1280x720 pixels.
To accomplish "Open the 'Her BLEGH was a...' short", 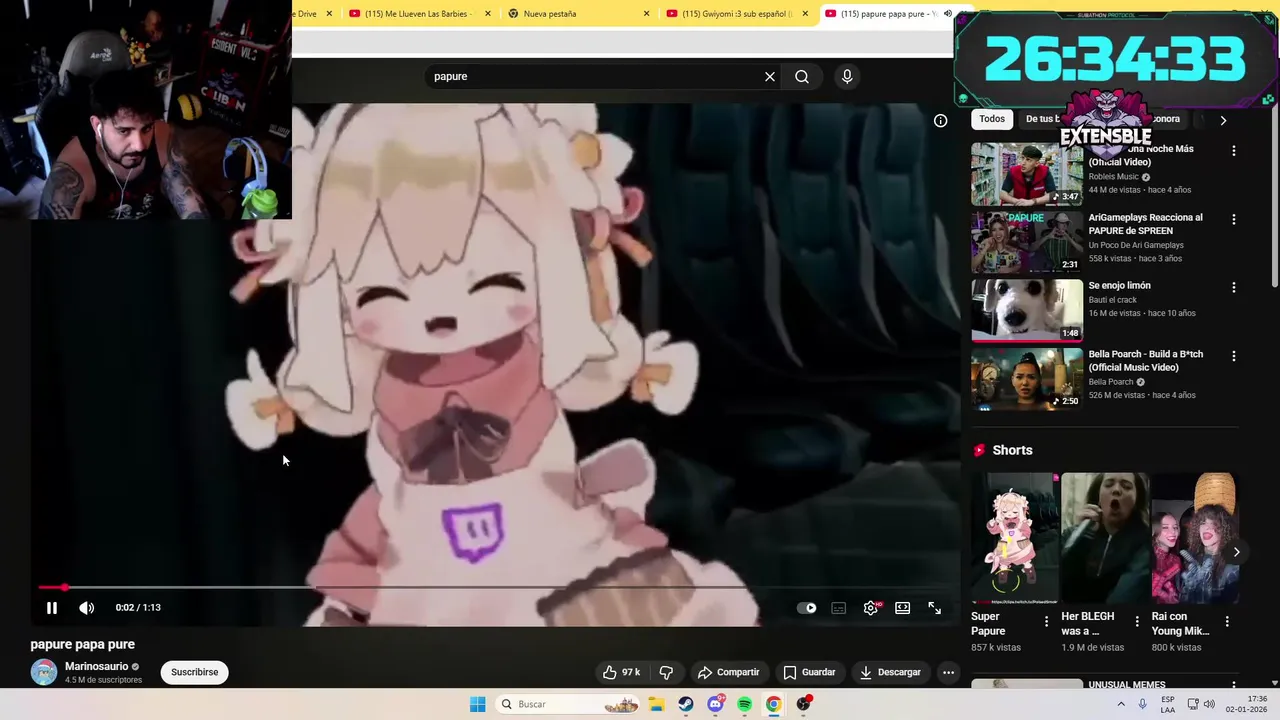I will coord(1104,539).
